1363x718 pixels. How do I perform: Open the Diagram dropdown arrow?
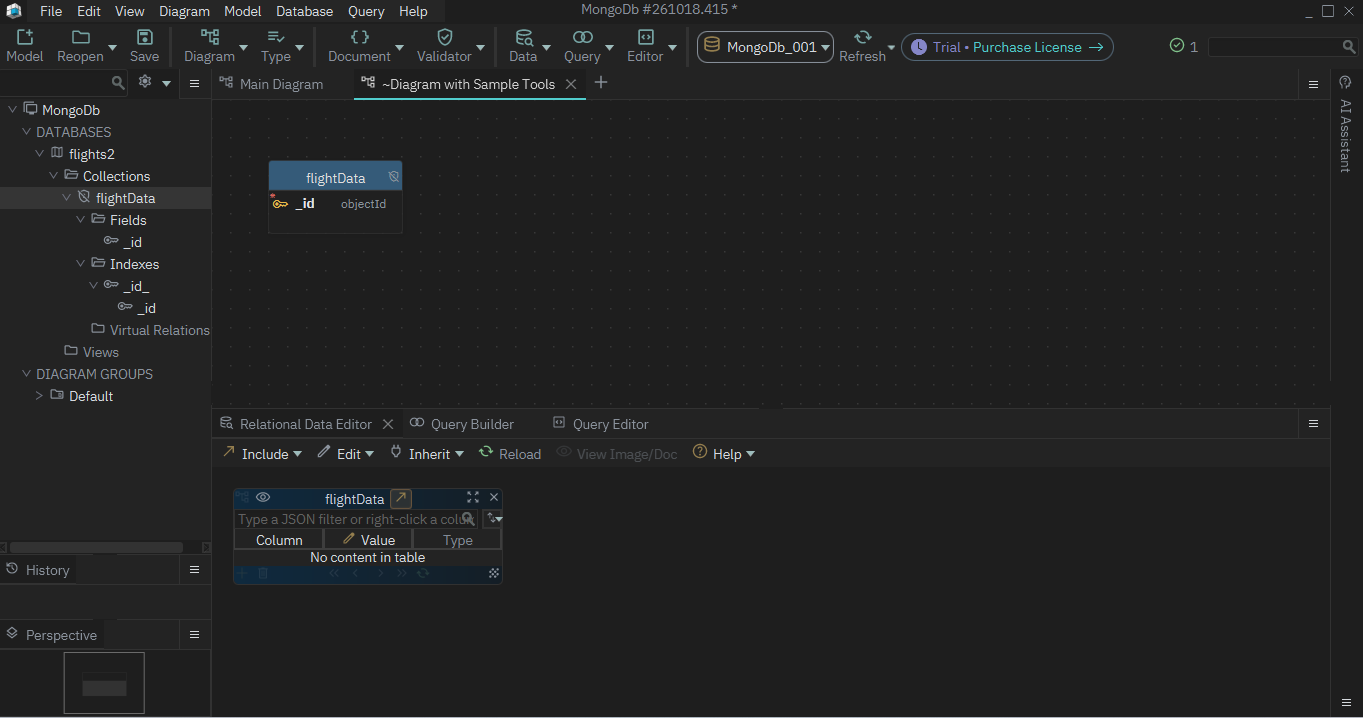tap(243, 47)
